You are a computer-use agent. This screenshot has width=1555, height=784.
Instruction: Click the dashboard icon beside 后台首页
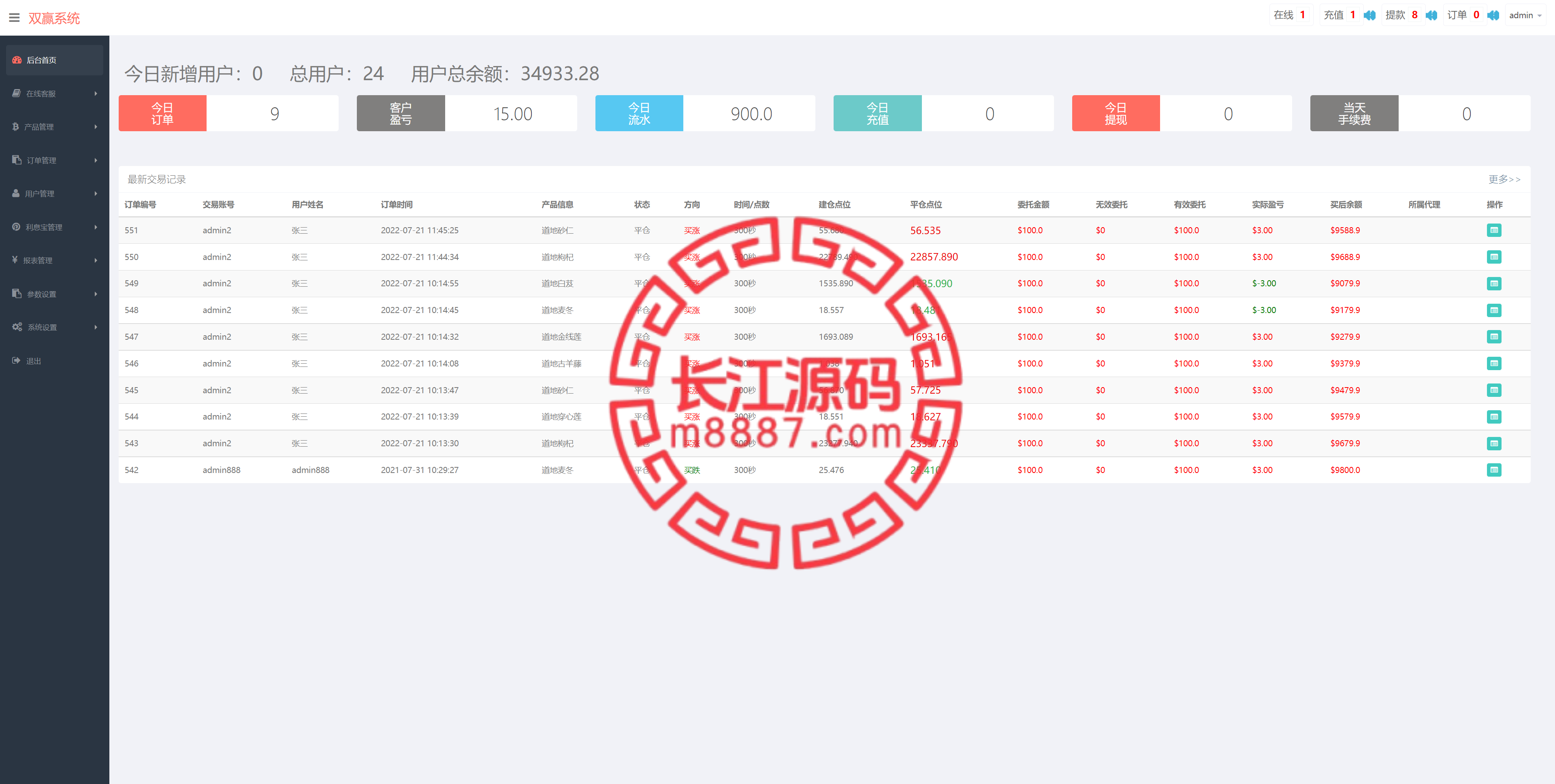point(17,60)
